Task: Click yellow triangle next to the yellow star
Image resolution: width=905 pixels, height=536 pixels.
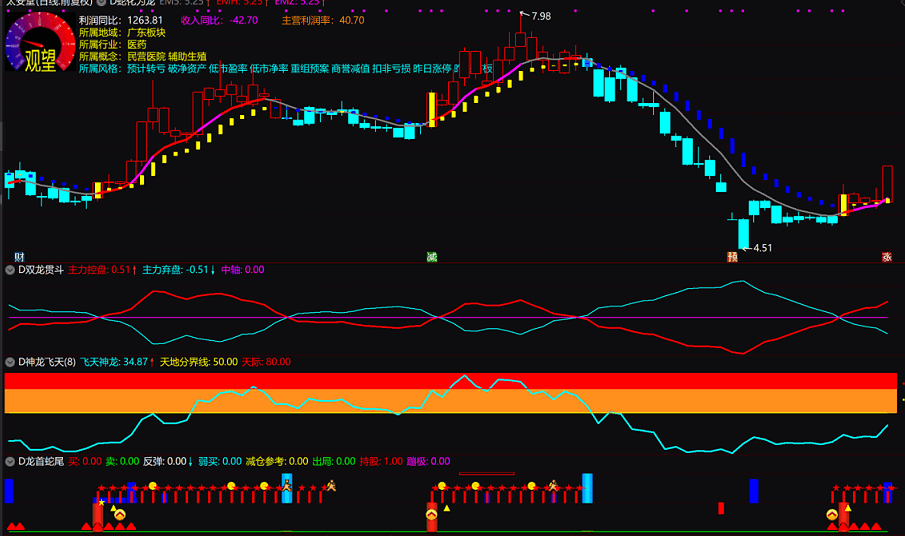Action: click(114, 508)
